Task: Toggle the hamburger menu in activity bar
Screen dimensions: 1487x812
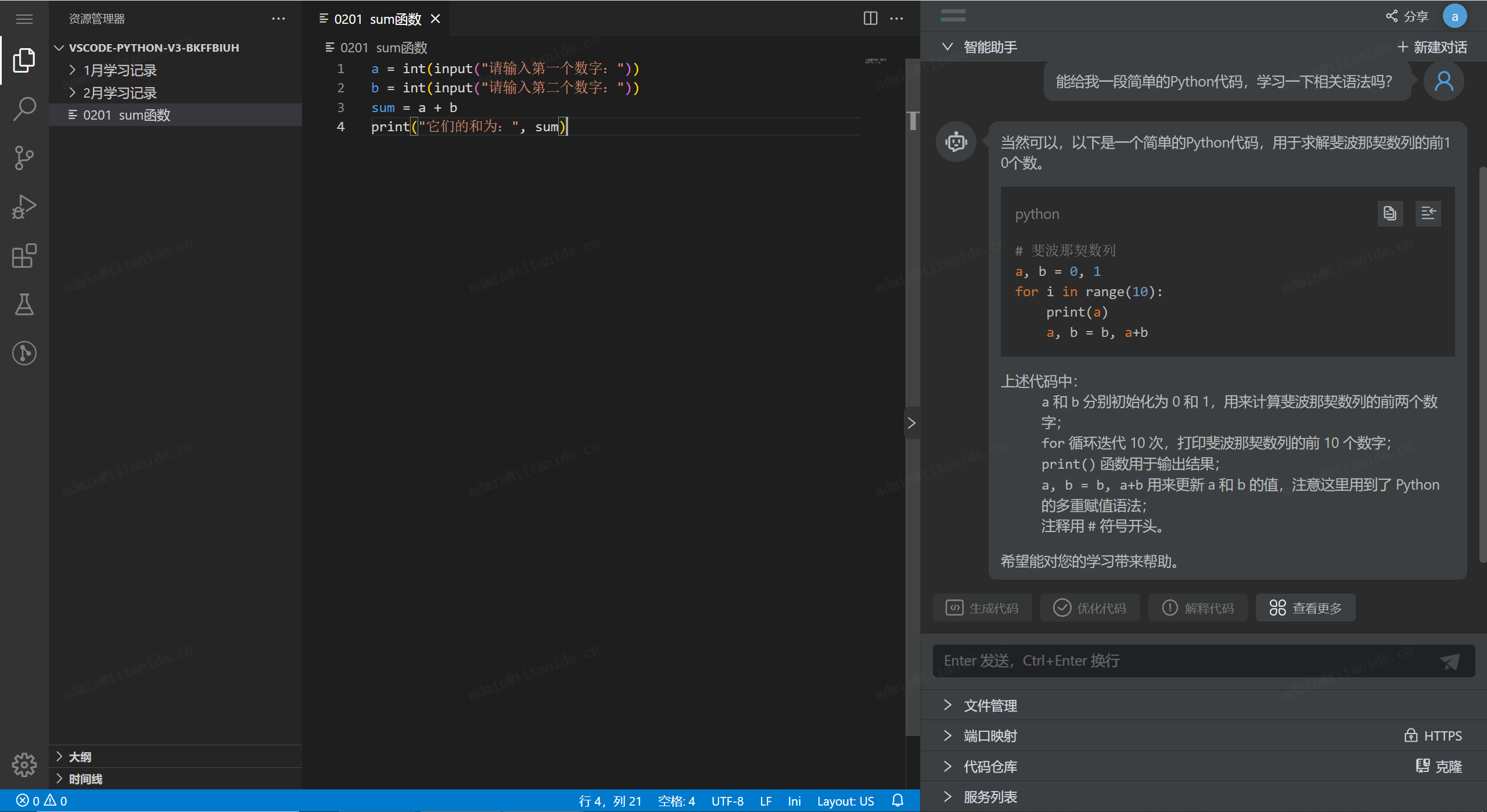Action: pyautogui.click(x=24, y=19)
